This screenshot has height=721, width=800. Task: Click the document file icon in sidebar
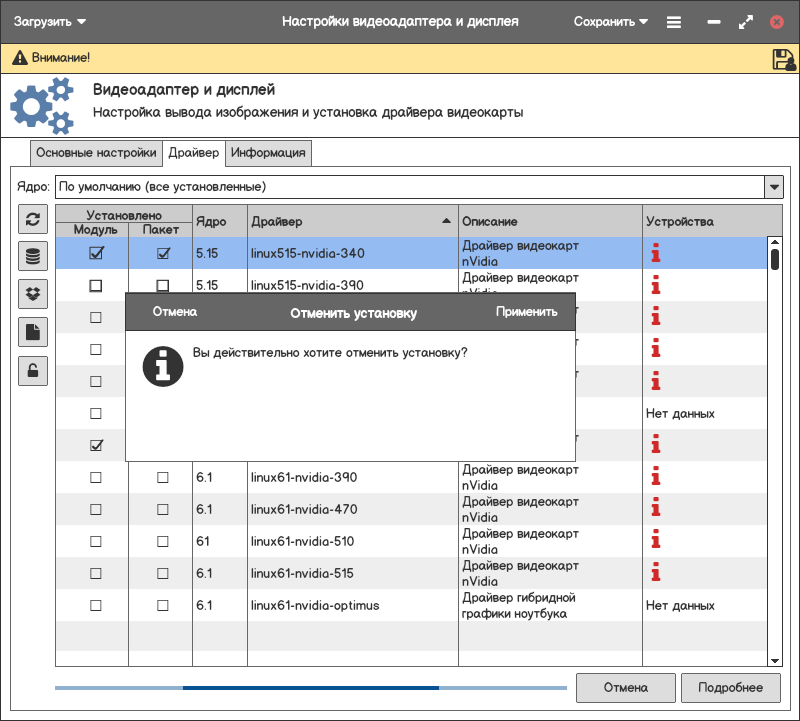pos(33,332)
